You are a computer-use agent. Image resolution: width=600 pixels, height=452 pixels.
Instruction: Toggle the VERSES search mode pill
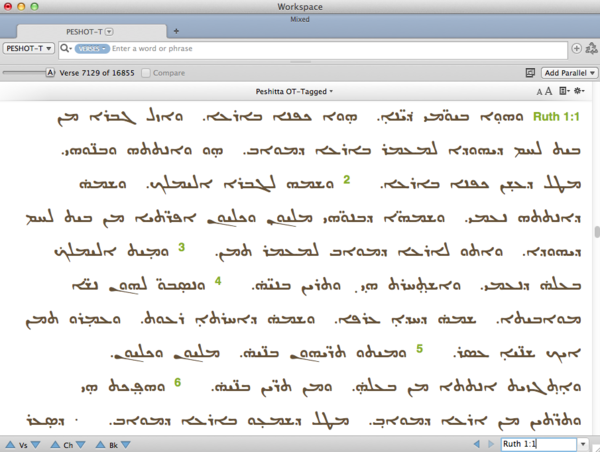coord(91,48)
